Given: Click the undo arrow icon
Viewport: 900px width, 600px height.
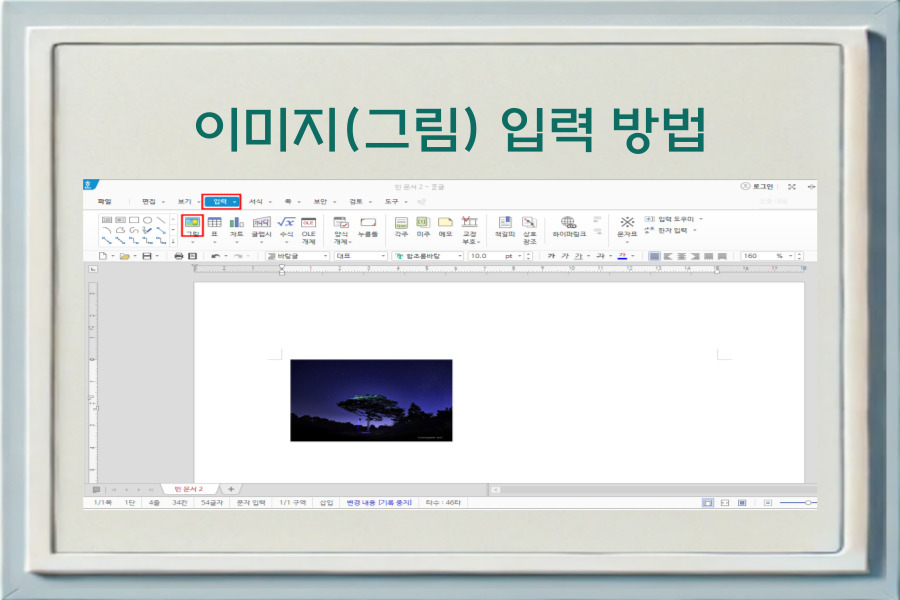Looking at the screenshot, I should tap(215, 256).
